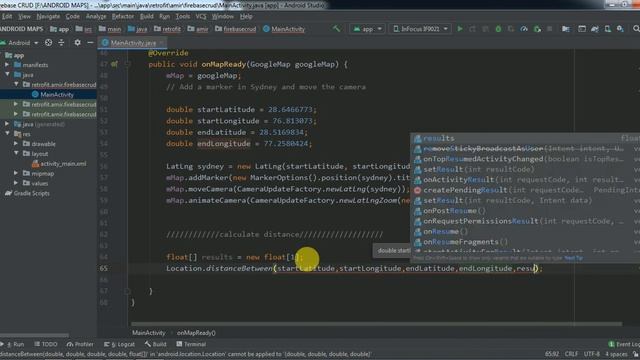The height and width of the screenshot is (360, 640).
Task: Open the VCS menu
Action: (x=201, y=16)
